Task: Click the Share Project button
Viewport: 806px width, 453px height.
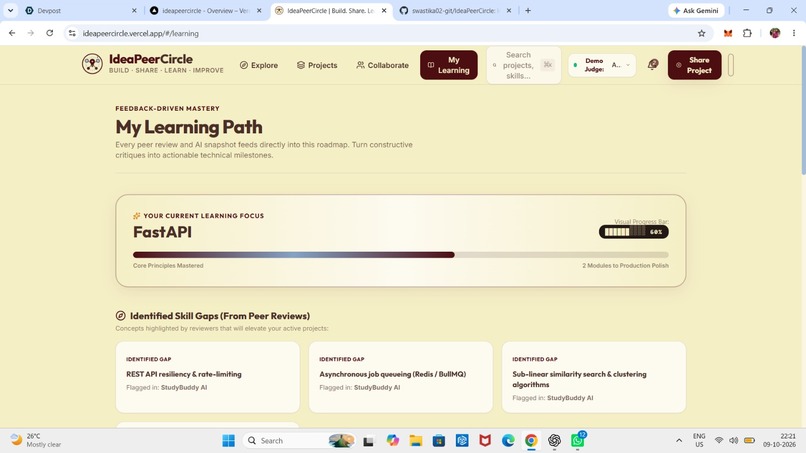Action: pos(694,65)
